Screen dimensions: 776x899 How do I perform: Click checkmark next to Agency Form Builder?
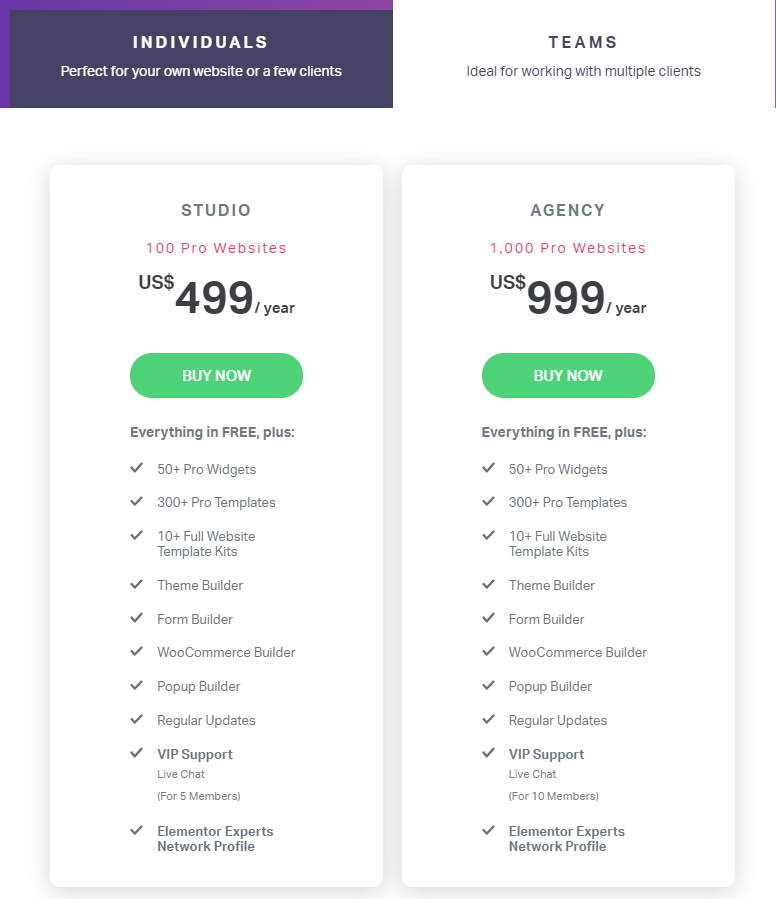(488, 618)
